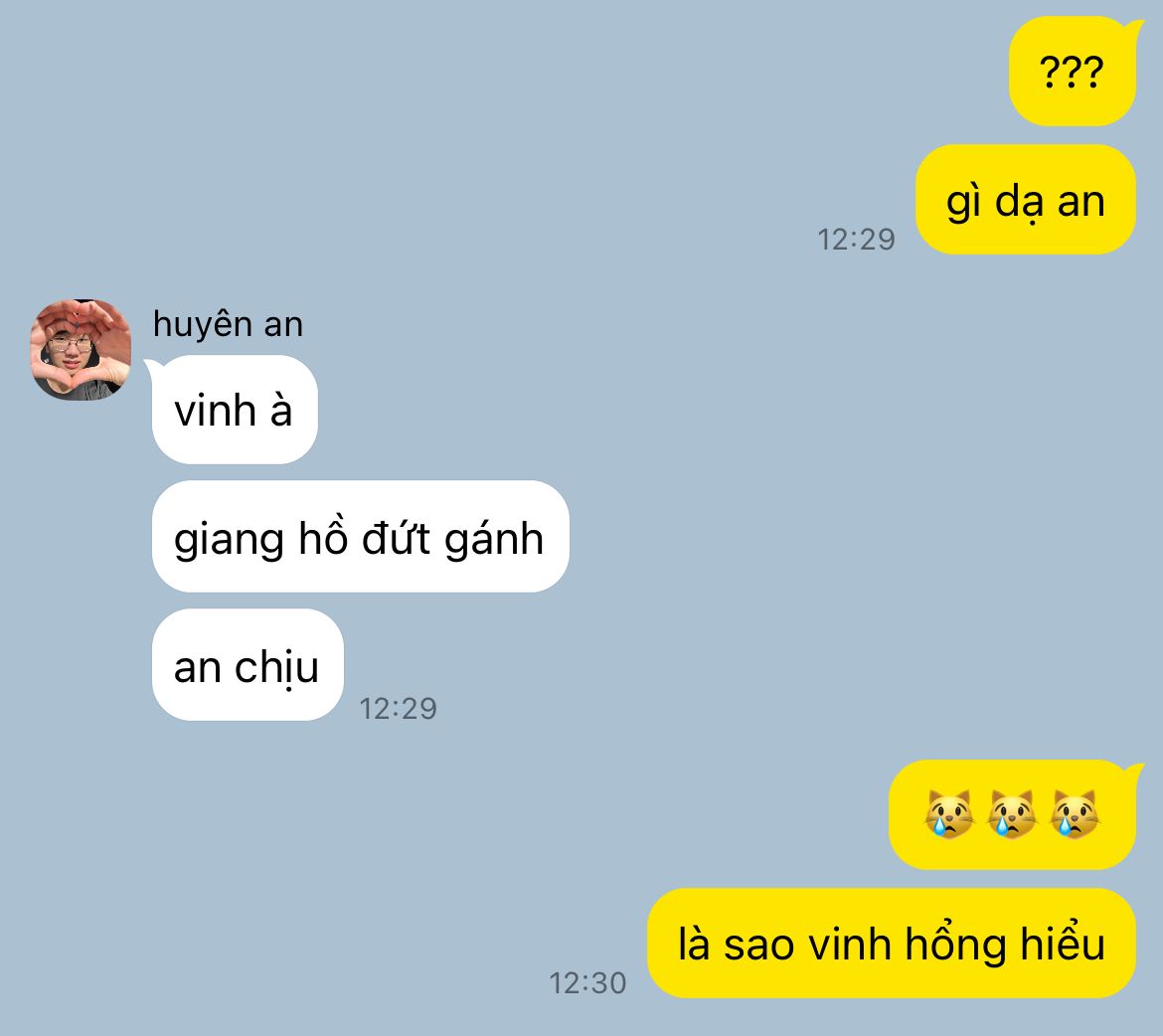Click the 12:30 timestamp near the last message
The height and width of the screenshot is (1036, 1163).
coord(587,983)
